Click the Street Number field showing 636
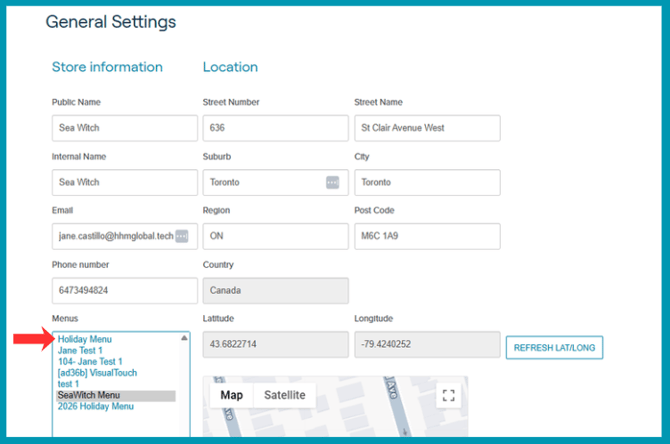Viewport: 670px width, 444px height. [276, 128]
